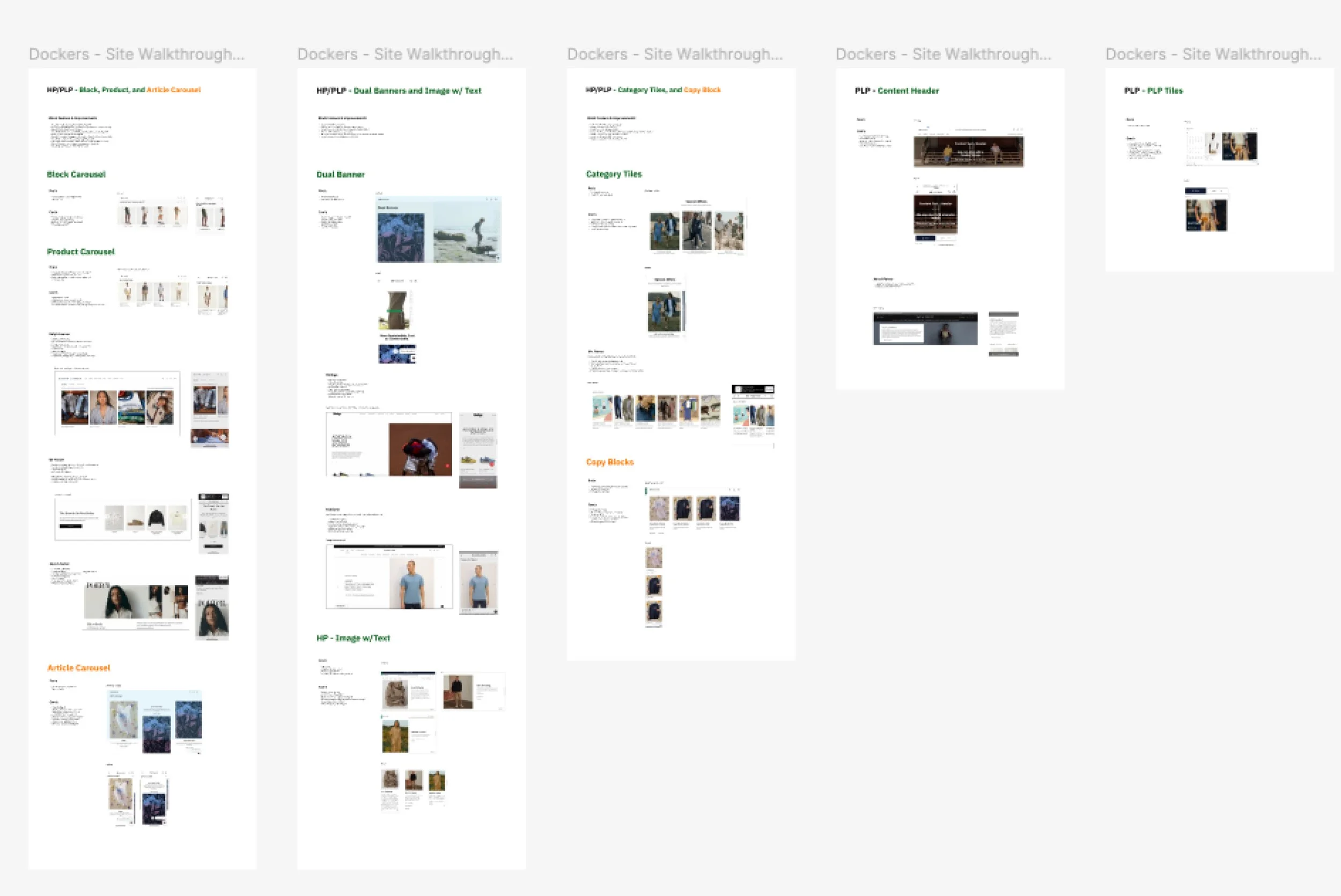Viewport: 1341px width, 896px height.
Task: Click the four-shirt Copy Blocks product row
Action: 694,508
